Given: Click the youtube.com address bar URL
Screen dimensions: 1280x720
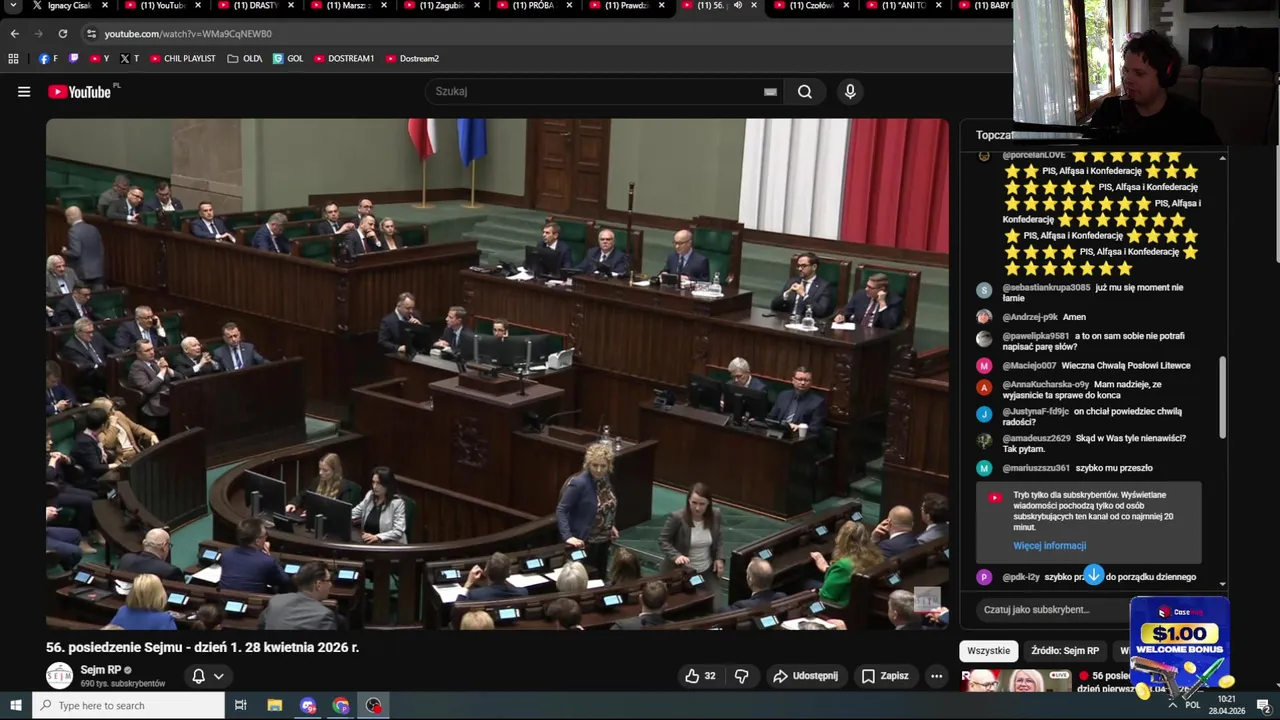Looking at the screenshot, I should click(188, 34).
